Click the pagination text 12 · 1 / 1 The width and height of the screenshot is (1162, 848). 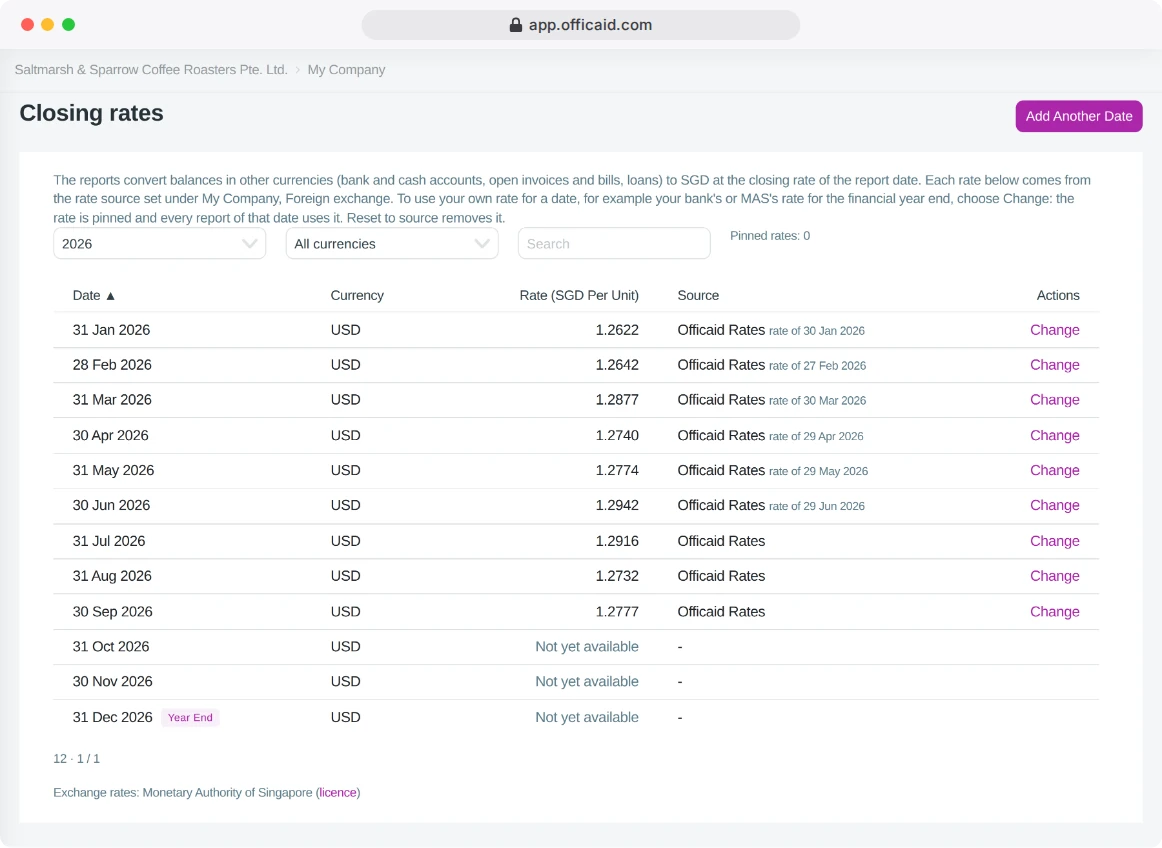coord(76,758)
